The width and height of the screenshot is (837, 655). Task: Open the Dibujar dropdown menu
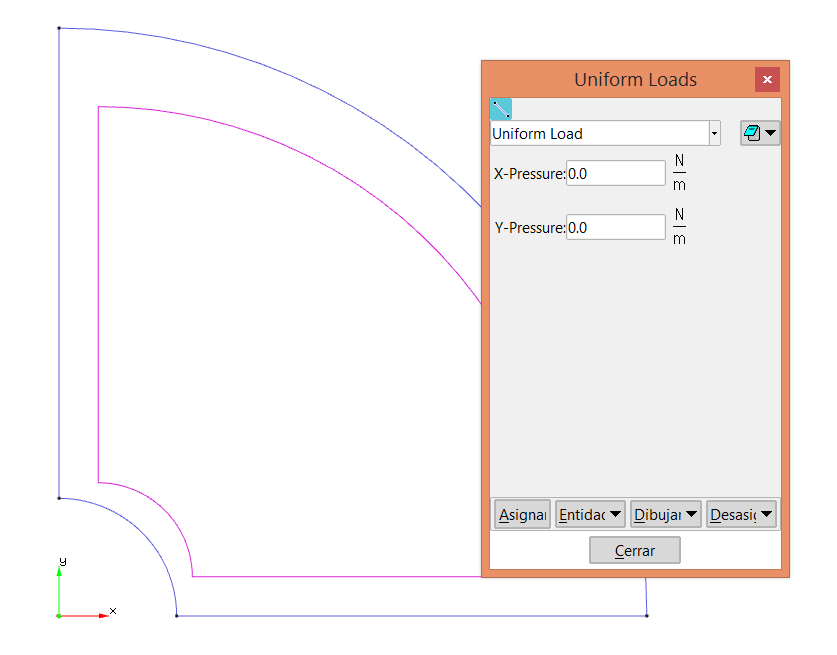[665, 515]
